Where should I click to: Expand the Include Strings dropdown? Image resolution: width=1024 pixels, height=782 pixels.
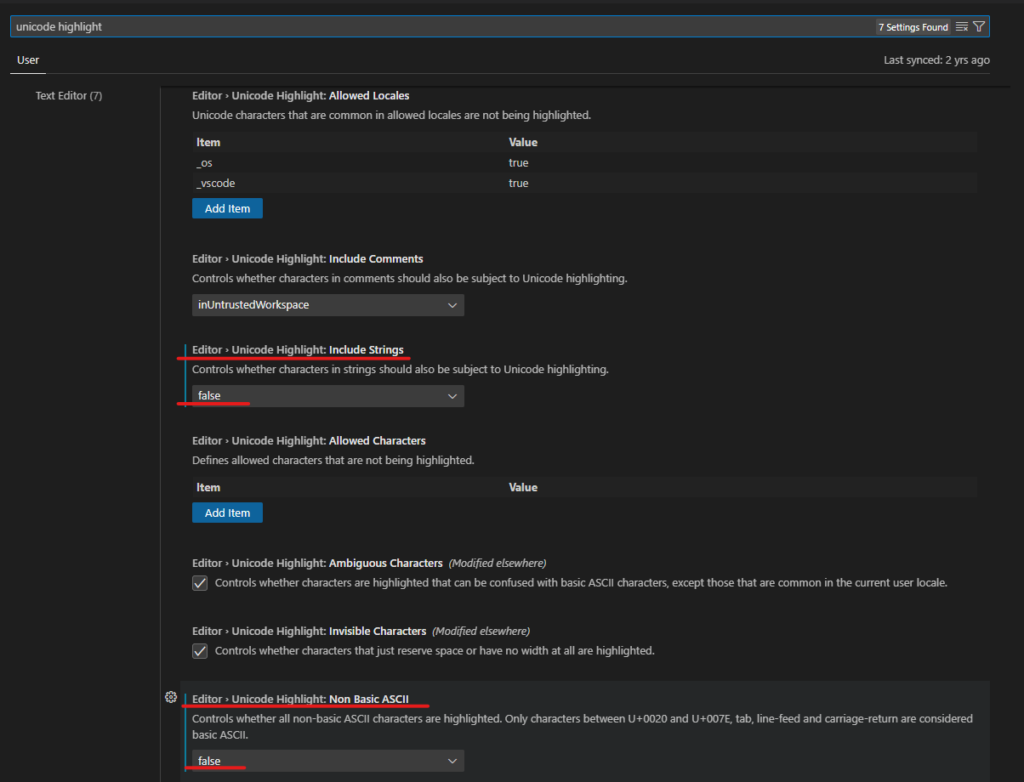[x=328, y=396]
